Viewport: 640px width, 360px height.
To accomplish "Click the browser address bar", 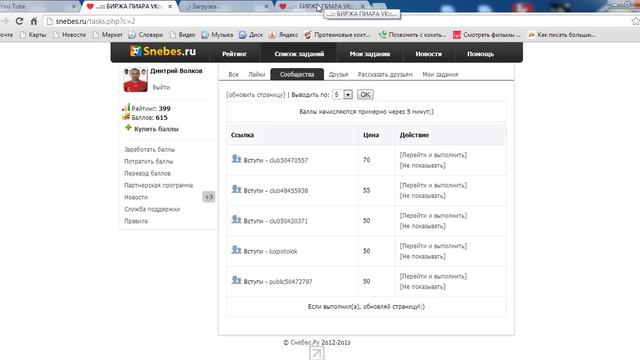I will point(335,21).
